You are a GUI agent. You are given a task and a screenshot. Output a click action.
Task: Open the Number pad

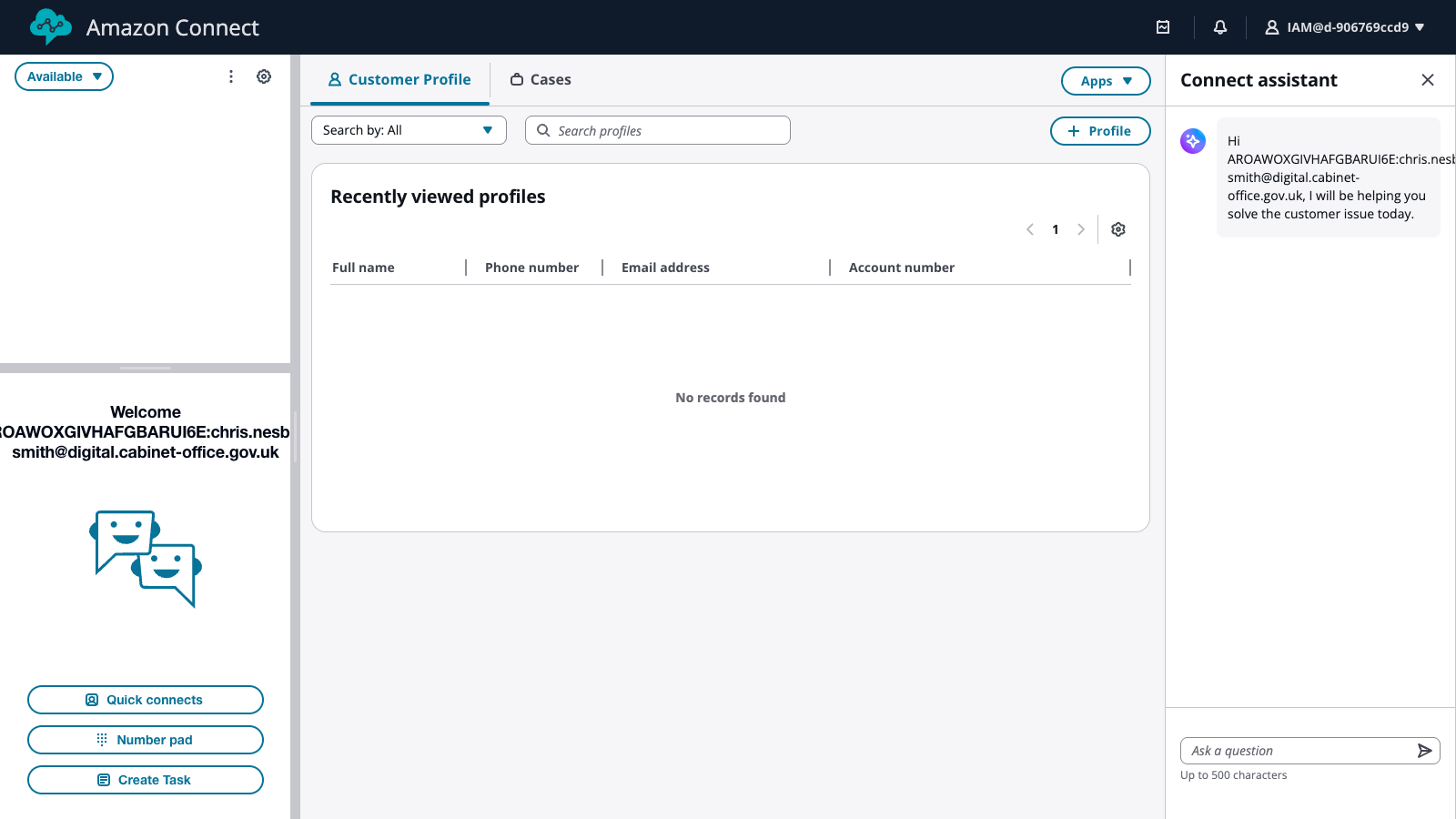tap(146, 740)
